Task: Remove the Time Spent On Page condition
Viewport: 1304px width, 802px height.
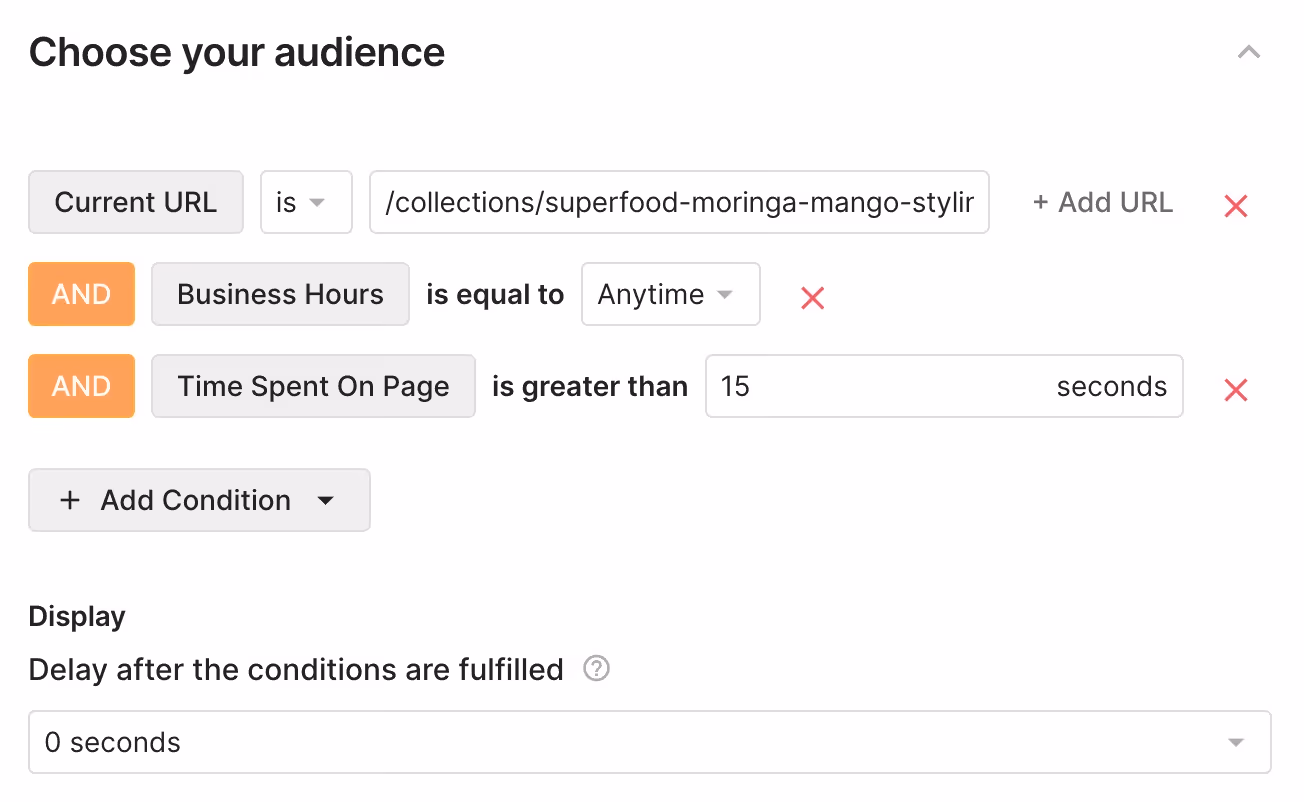Action: click(x=1236, y=390)
